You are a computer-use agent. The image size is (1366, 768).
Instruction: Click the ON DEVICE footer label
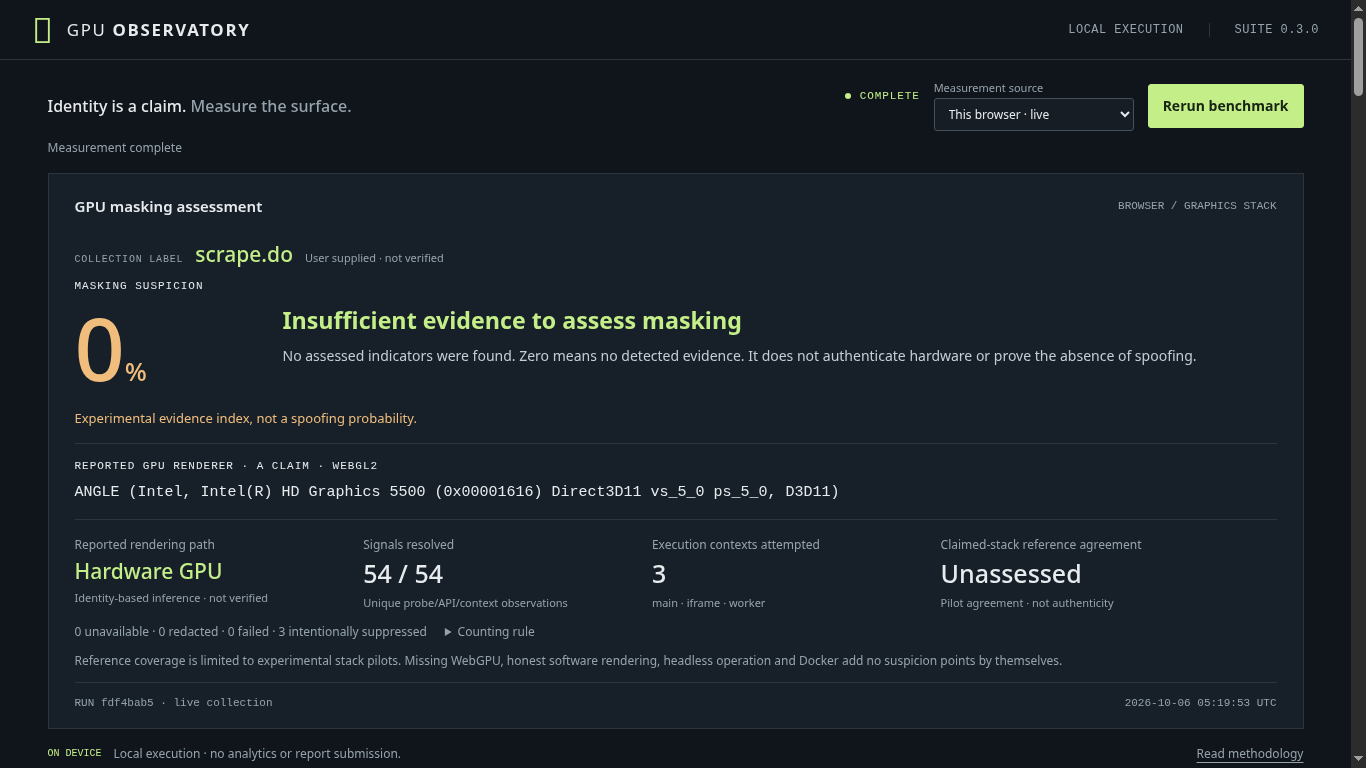pos(74,753)
